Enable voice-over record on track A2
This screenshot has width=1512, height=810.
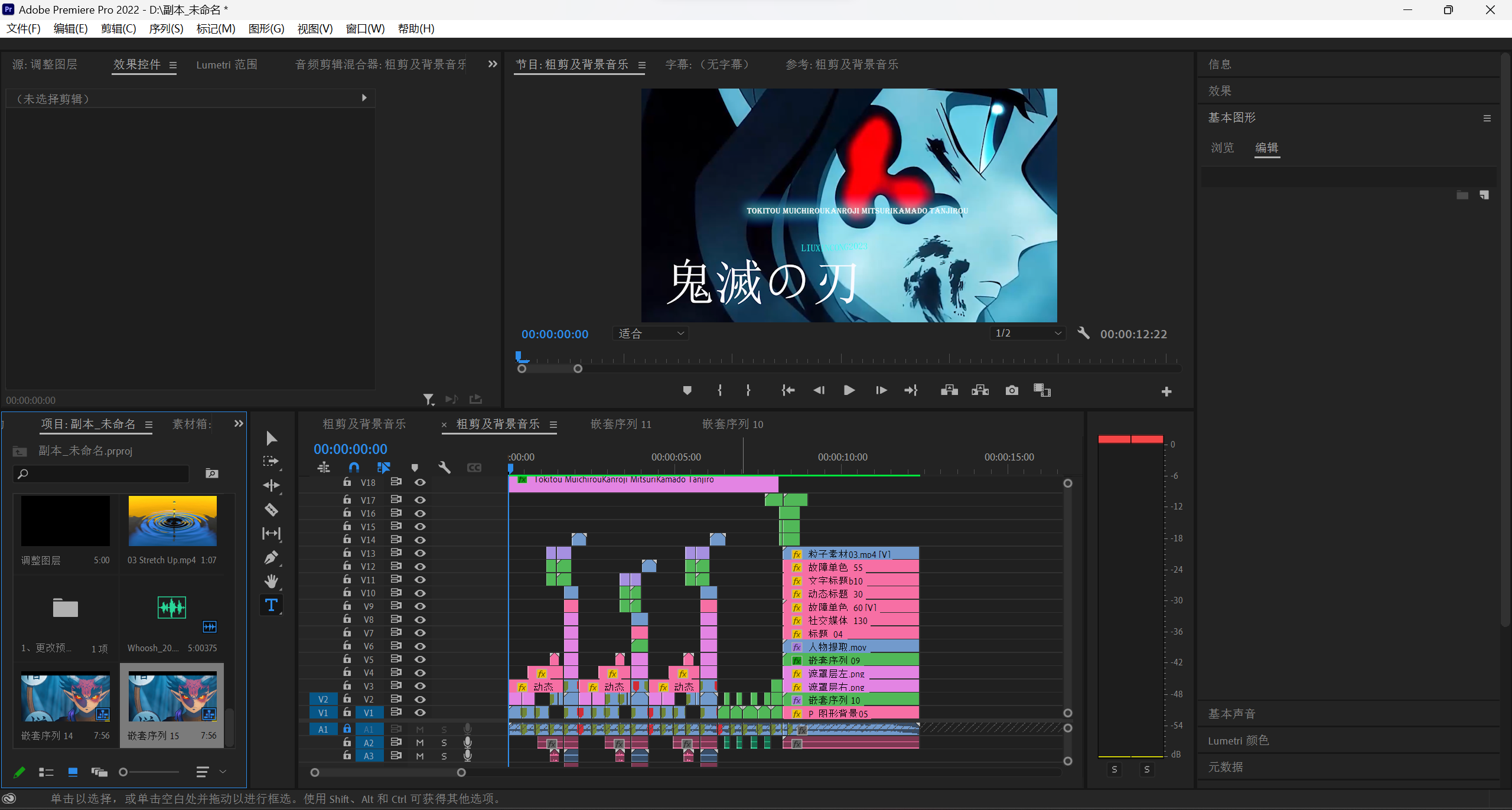(x=468, y=743)
